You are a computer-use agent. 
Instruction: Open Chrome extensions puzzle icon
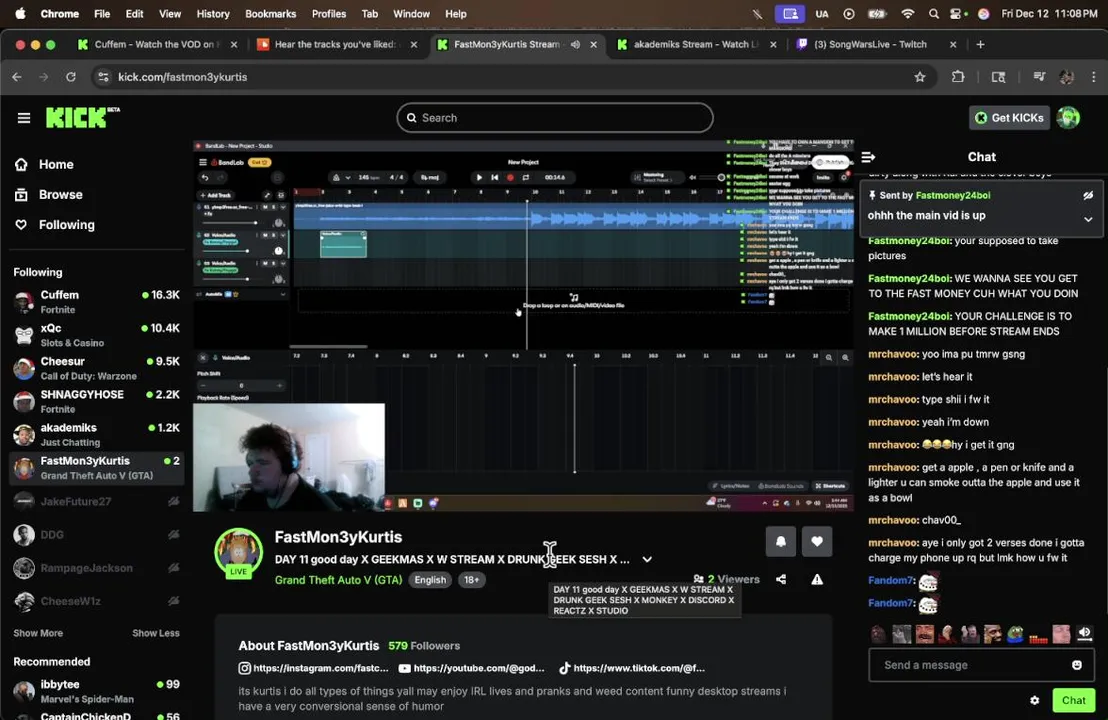(x=957, y=77)
